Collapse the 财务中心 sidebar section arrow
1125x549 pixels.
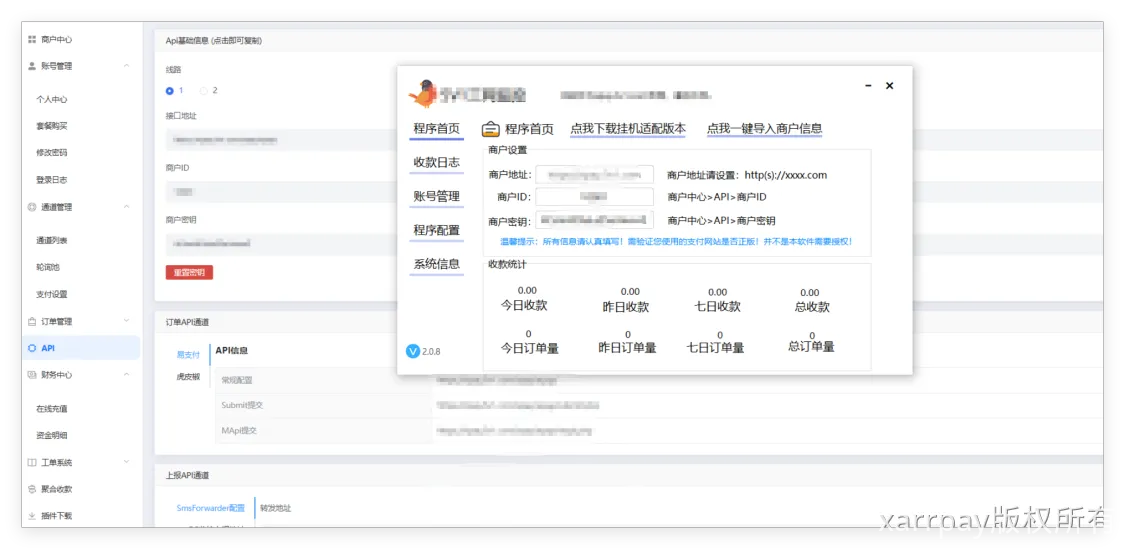pyautogui.click(x=126, y=375)
